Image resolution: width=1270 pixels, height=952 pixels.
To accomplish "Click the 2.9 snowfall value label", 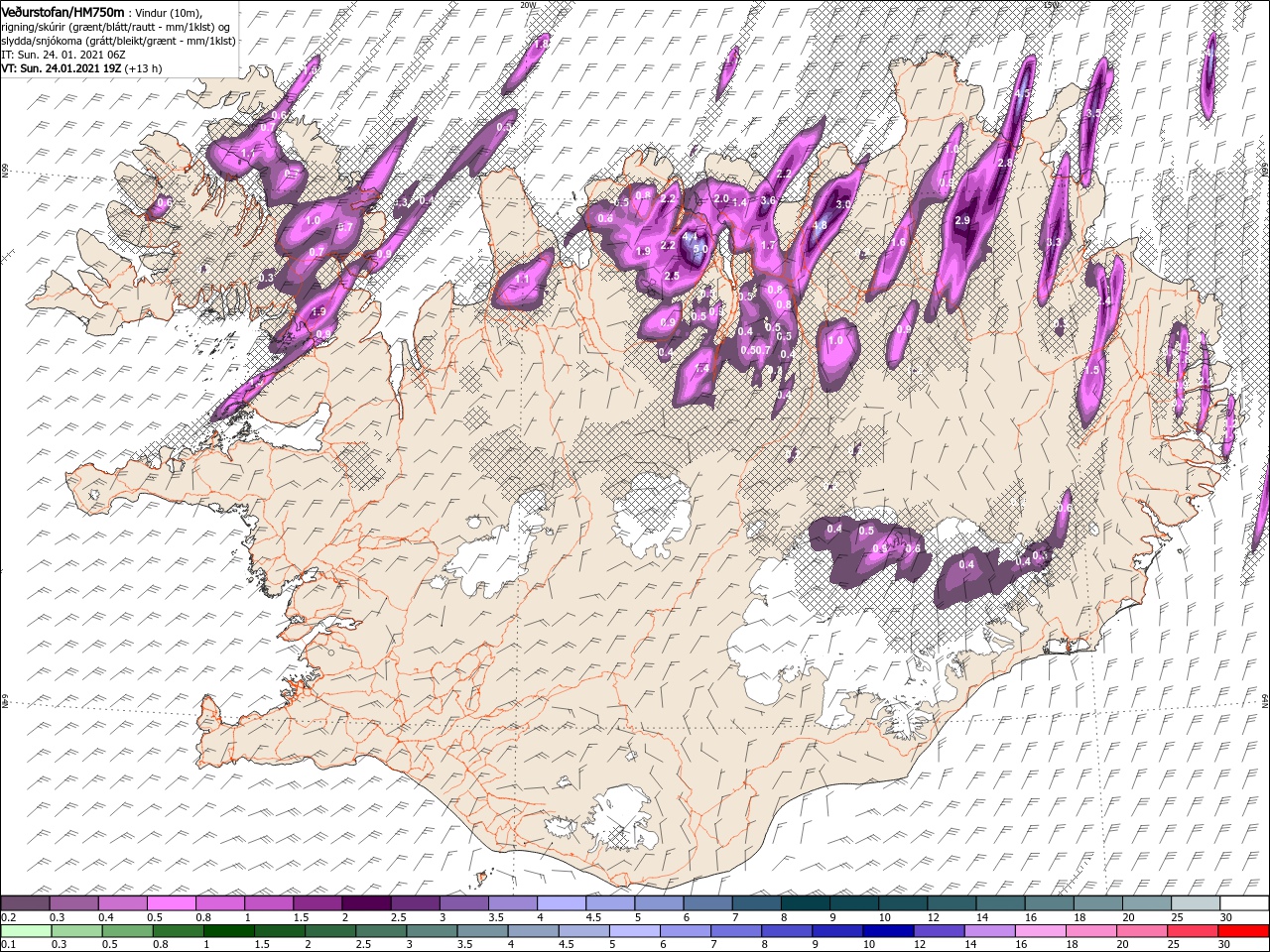I will [961, 220].
